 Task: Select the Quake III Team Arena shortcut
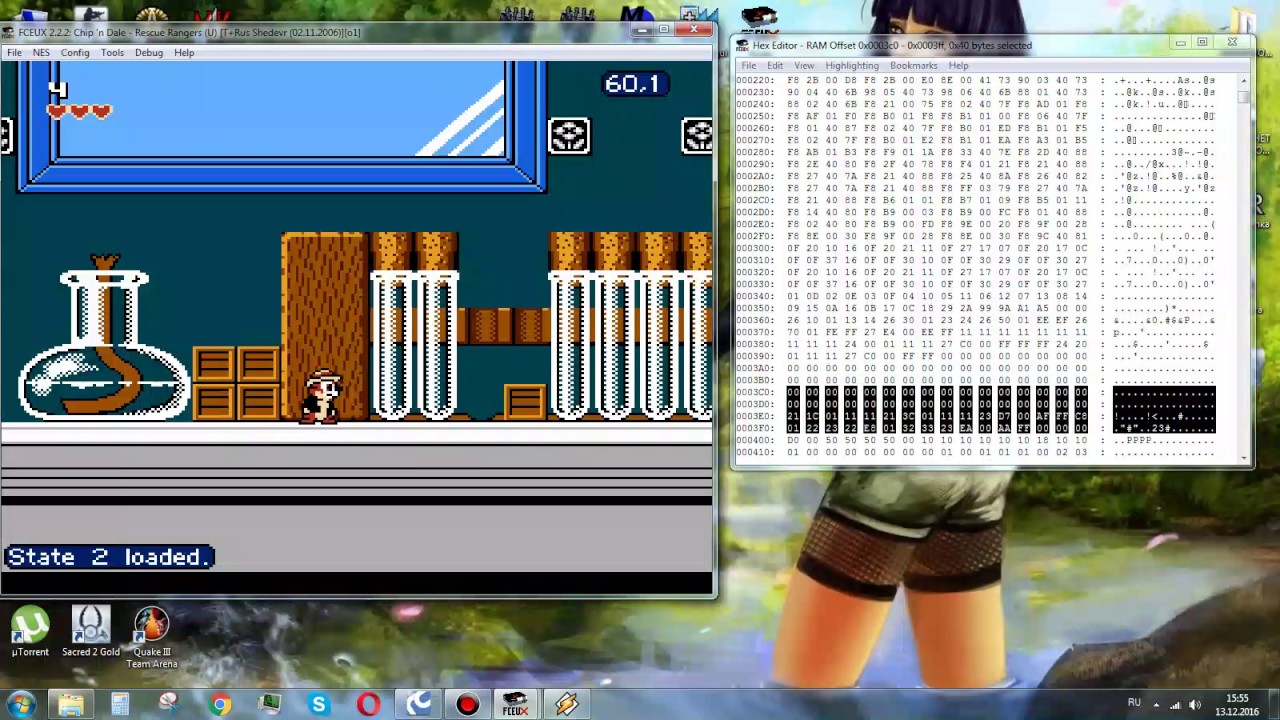pos(152,639)
